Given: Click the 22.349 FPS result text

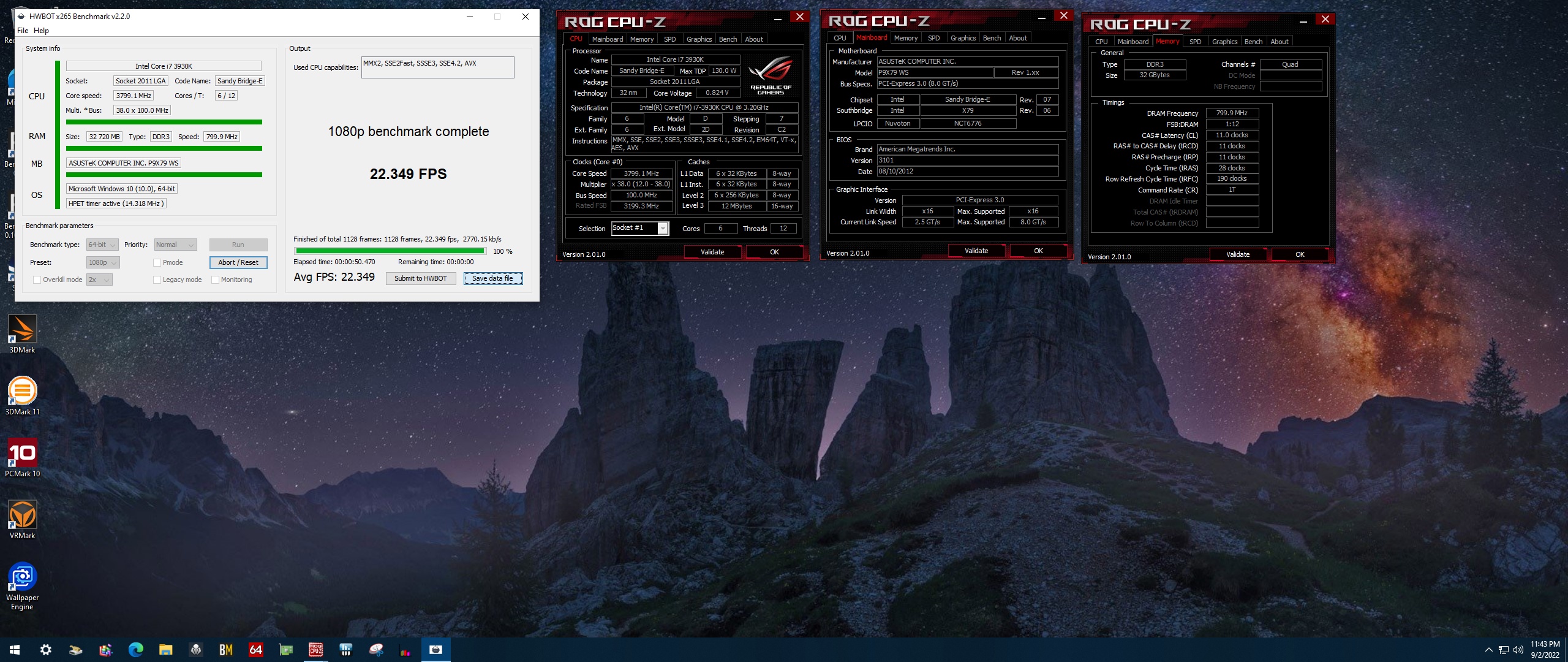Looking at the screenshot, I should 408,174.
